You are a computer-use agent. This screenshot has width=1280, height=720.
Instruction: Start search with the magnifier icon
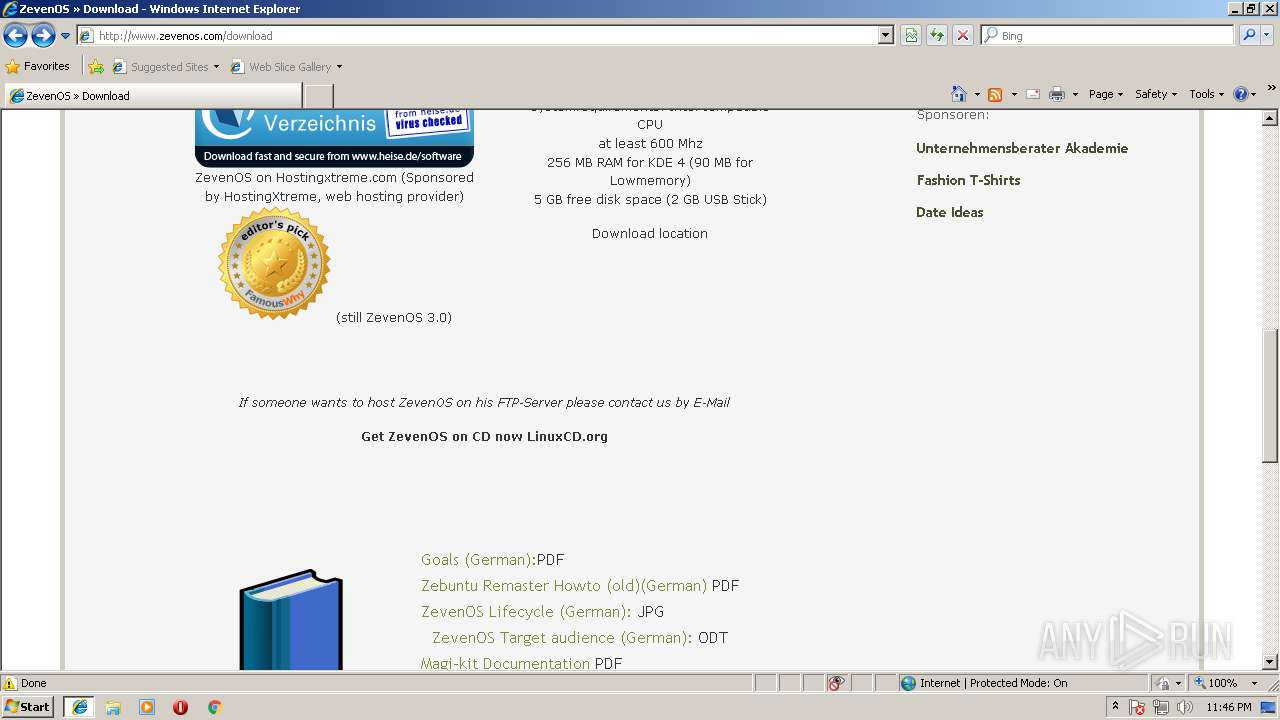click(1249, 36)
